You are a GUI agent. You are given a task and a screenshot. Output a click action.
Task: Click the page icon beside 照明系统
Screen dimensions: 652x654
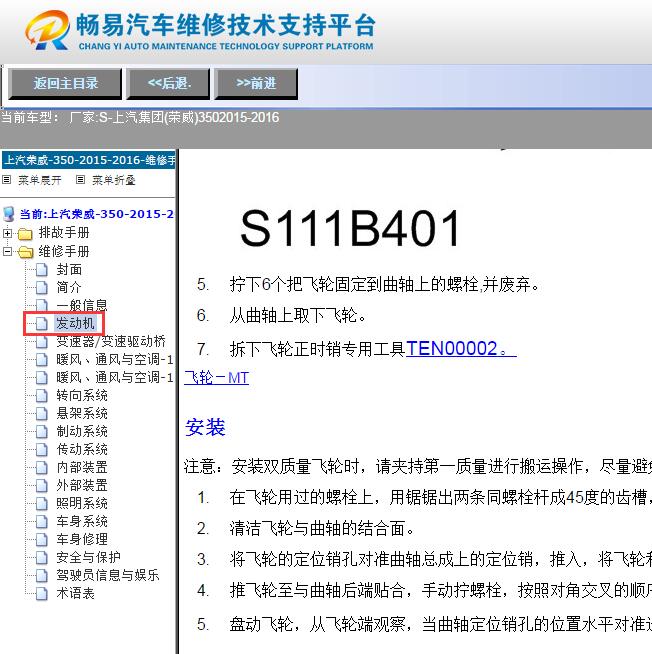coord(42,503)
